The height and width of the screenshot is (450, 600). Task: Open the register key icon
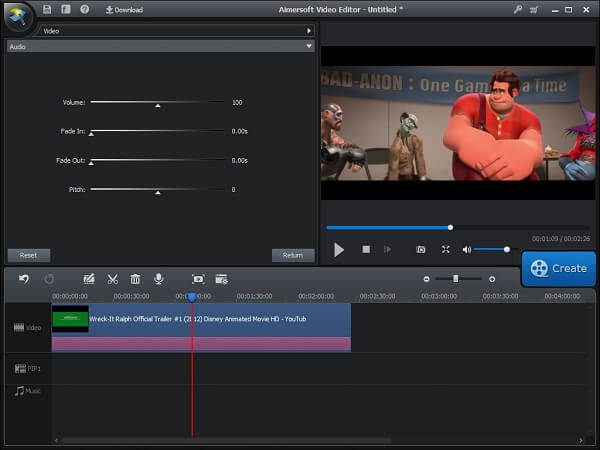(x=518, y=10)
